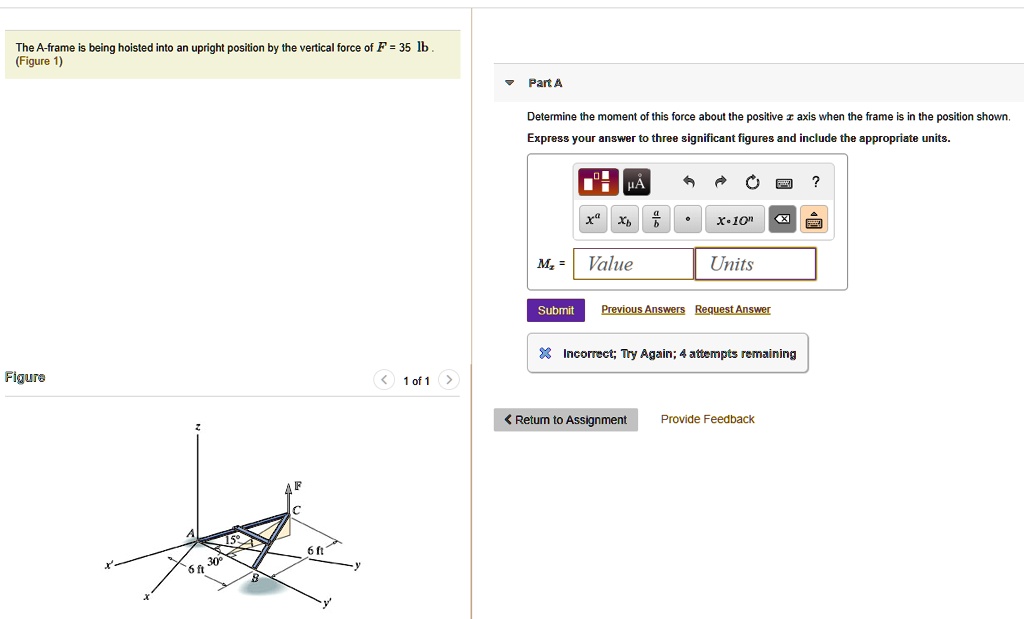Viewport: 1024px width, 619px height.
Task: Show keyboard shortcuts icon
Action: point(784,182)
